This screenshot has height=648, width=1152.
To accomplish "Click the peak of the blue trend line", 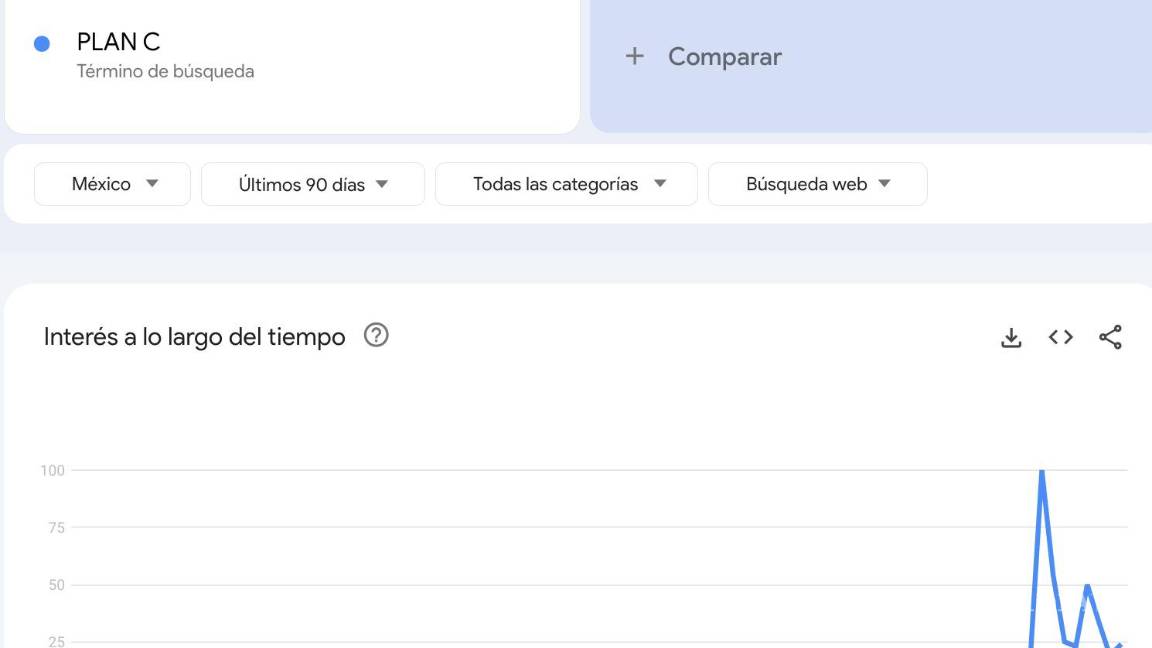I will click(x=1041, y=470).
